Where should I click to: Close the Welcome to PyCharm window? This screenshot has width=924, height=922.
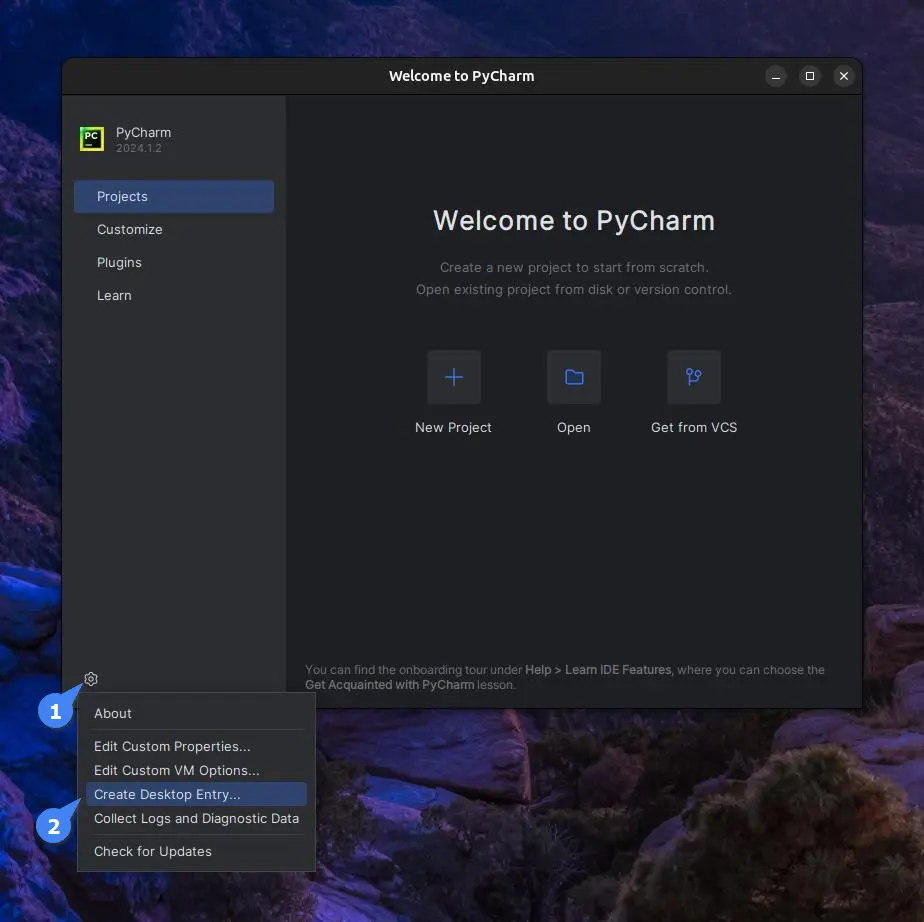844,77
